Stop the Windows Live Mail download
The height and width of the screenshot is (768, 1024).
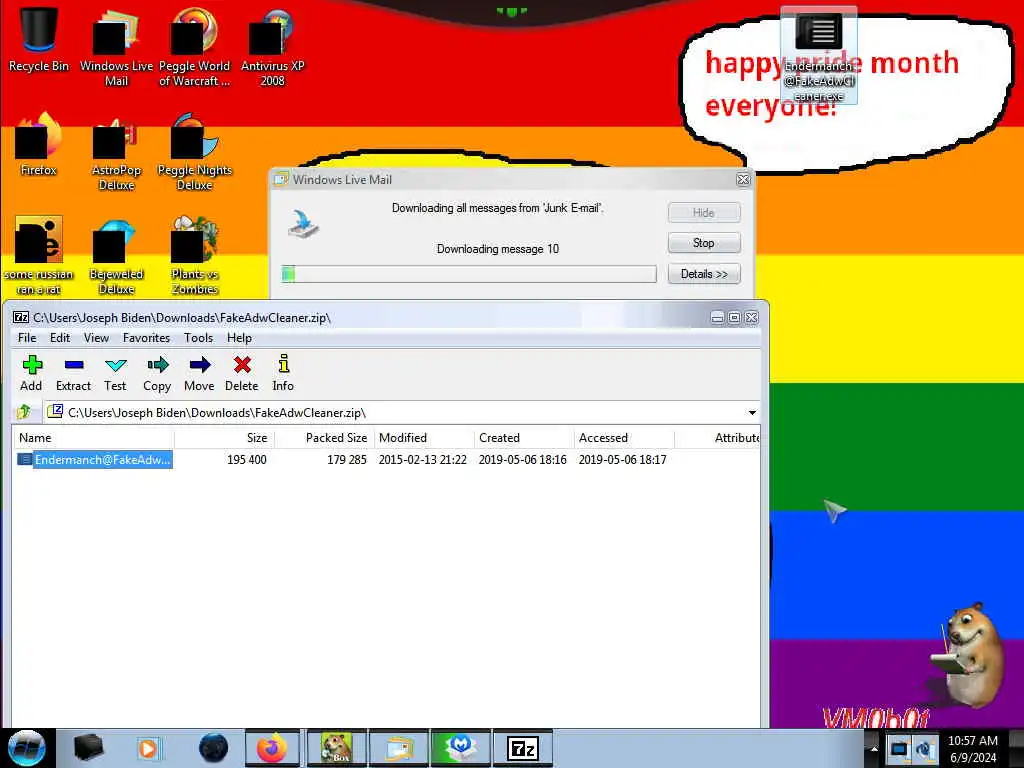pos(704,243)
